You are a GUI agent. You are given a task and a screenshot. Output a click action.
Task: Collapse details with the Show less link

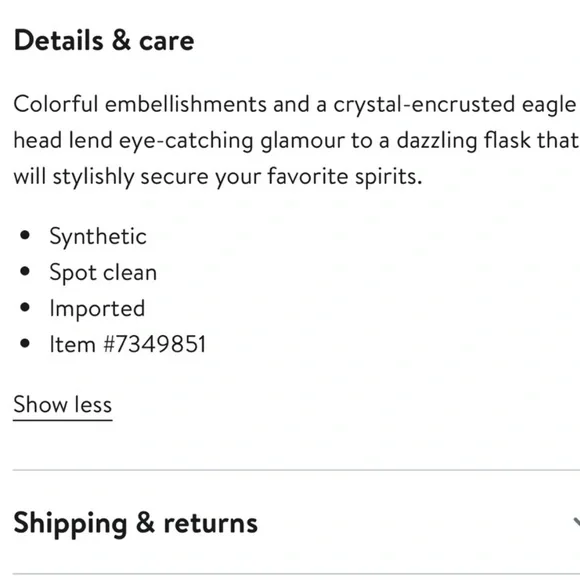click(x=63, y=405)
